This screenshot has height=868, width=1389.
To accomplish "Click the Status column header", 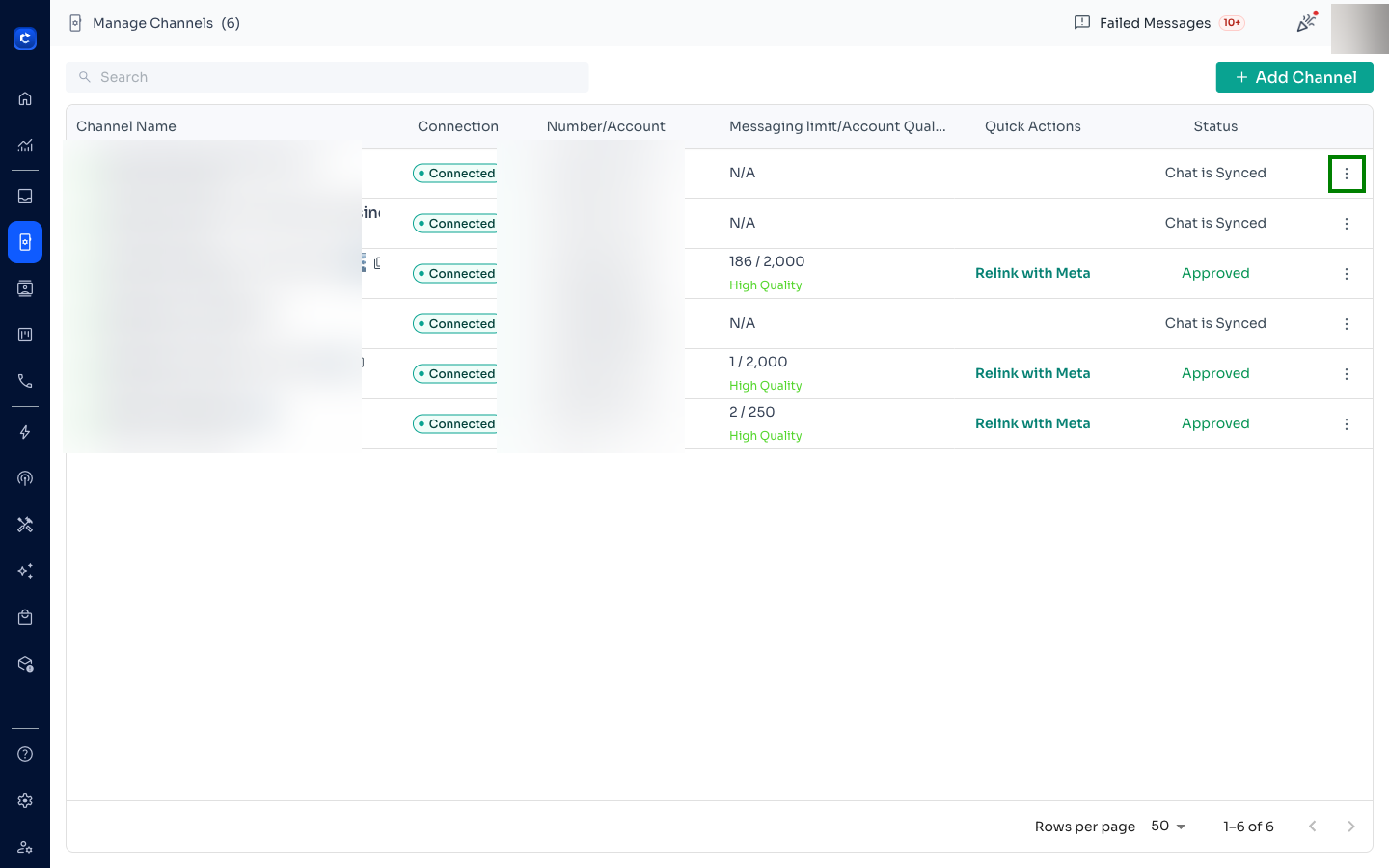I will [1215, 126].
